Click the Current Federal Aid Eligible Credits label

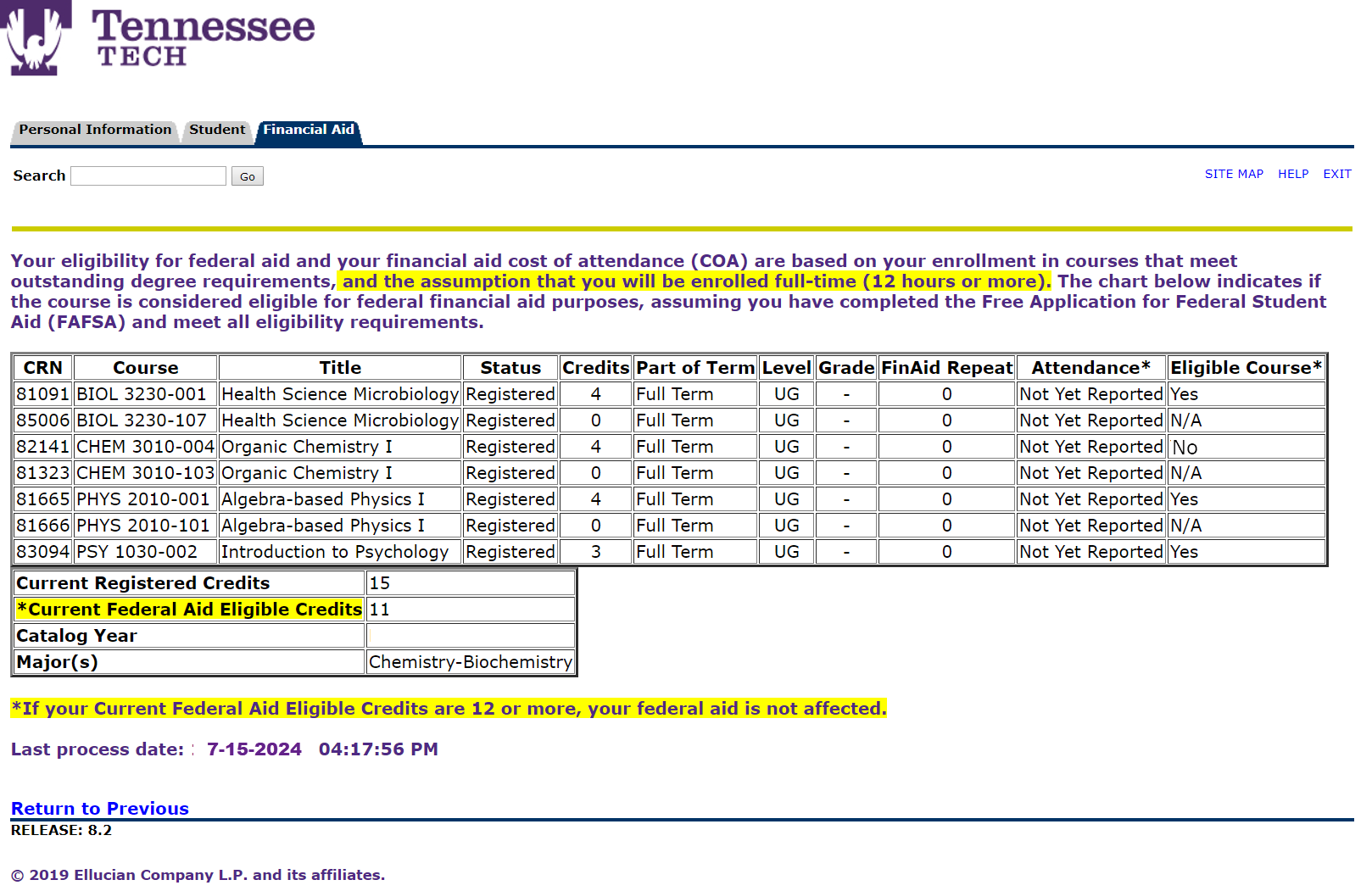point(190,610)
